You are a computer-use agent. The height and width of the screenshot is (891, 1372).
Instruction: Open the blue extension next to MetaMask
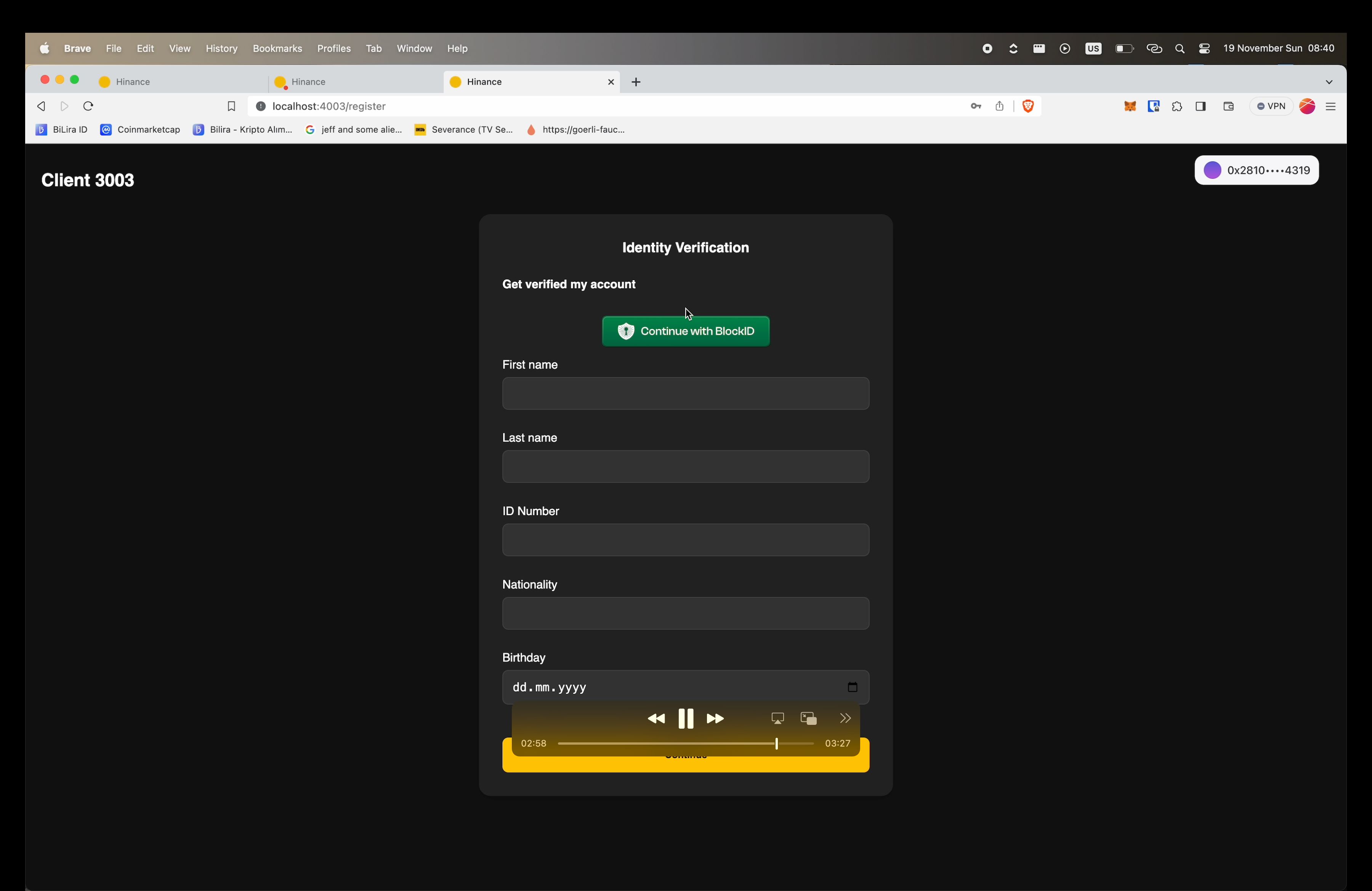pos(1154,106)
